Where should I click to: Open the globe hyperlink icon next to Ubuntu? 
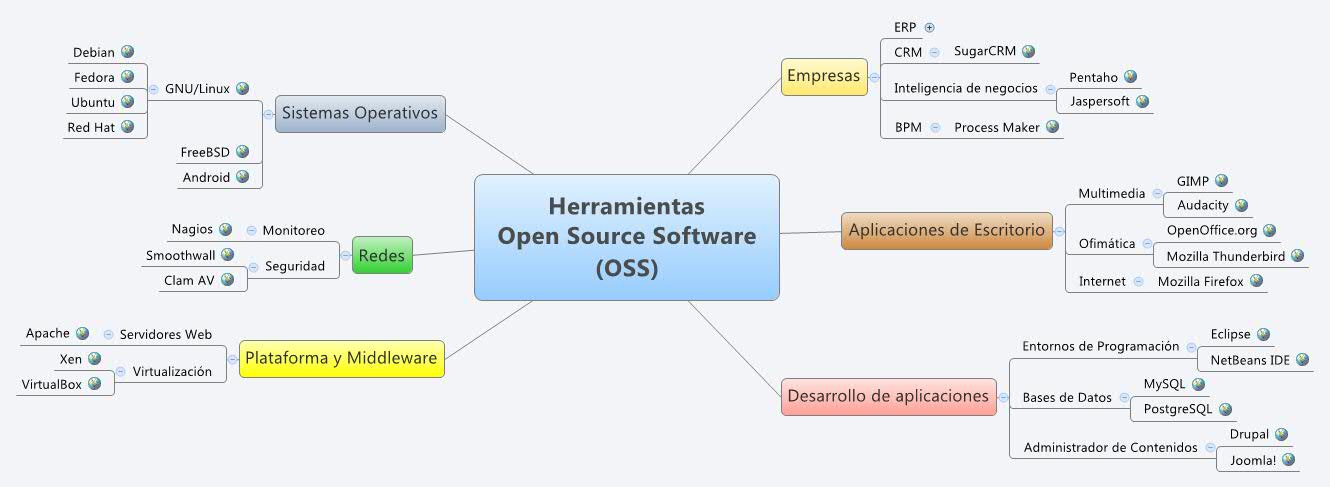(x=127, y=102)
